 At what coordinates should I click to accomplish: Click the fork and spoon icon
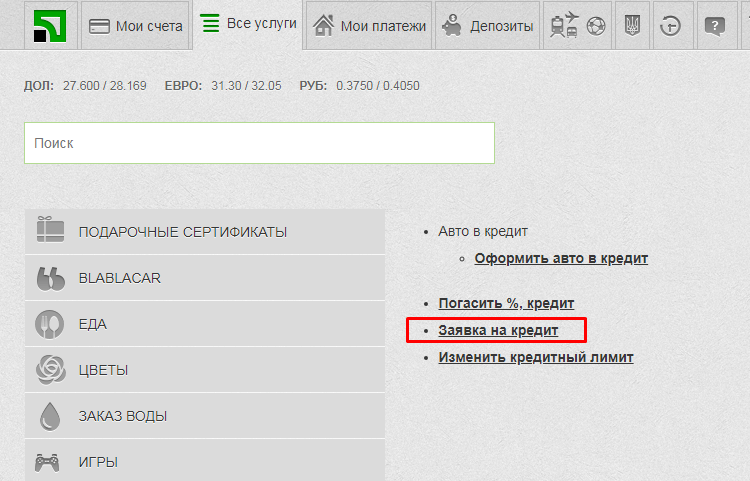click(x=49, y=325)
